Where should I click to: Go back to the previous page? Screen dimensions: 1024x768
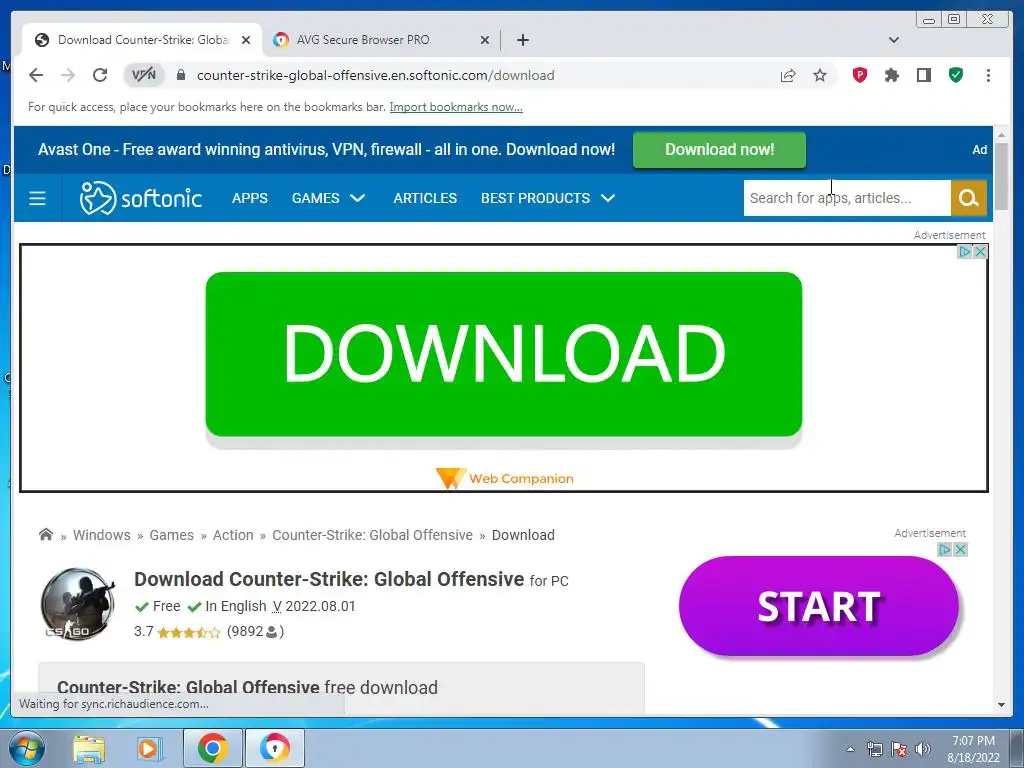pos(36,75)
